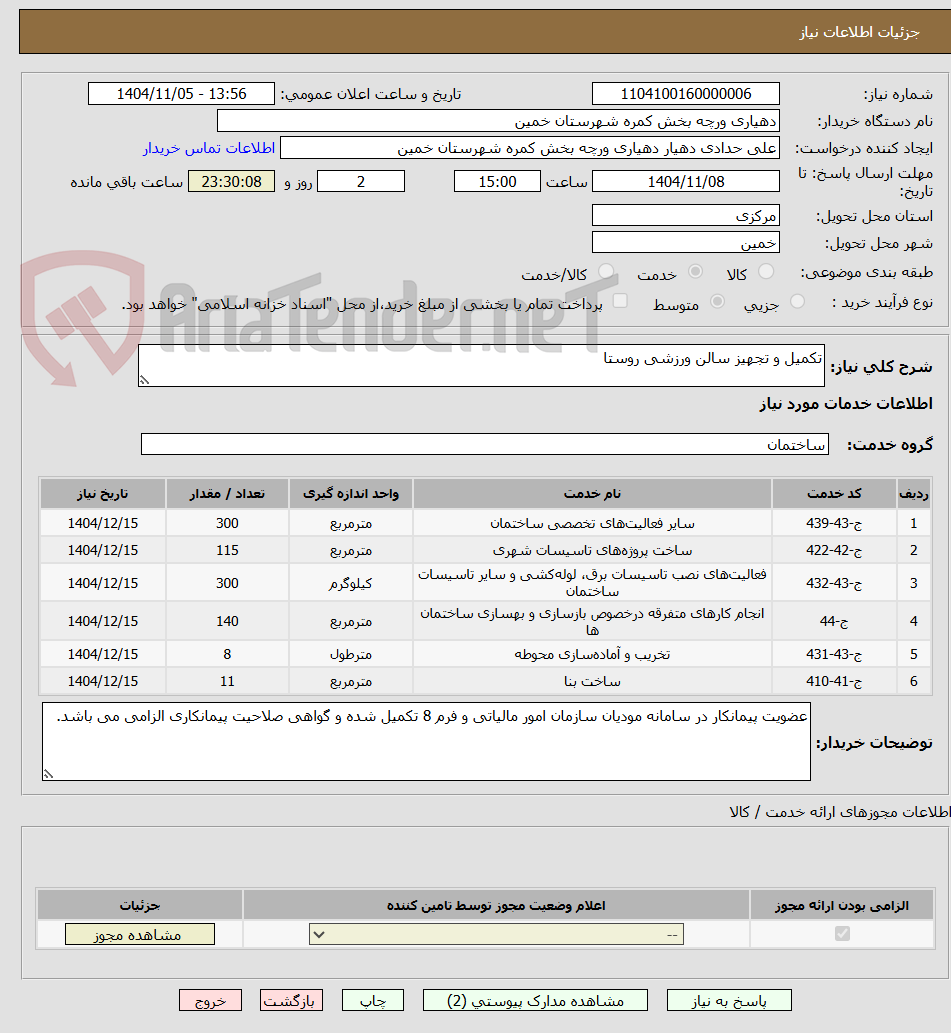Click the تاریخ نیاز column header
The height and width of the screenshot is (1033, 951).
103,493
